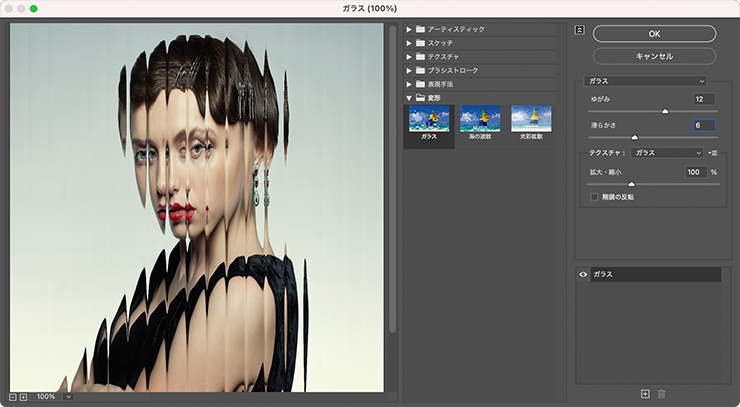The height and width of the screenshot is (407, 740).
Task: Click the OK button
Action: click(654, 34)
